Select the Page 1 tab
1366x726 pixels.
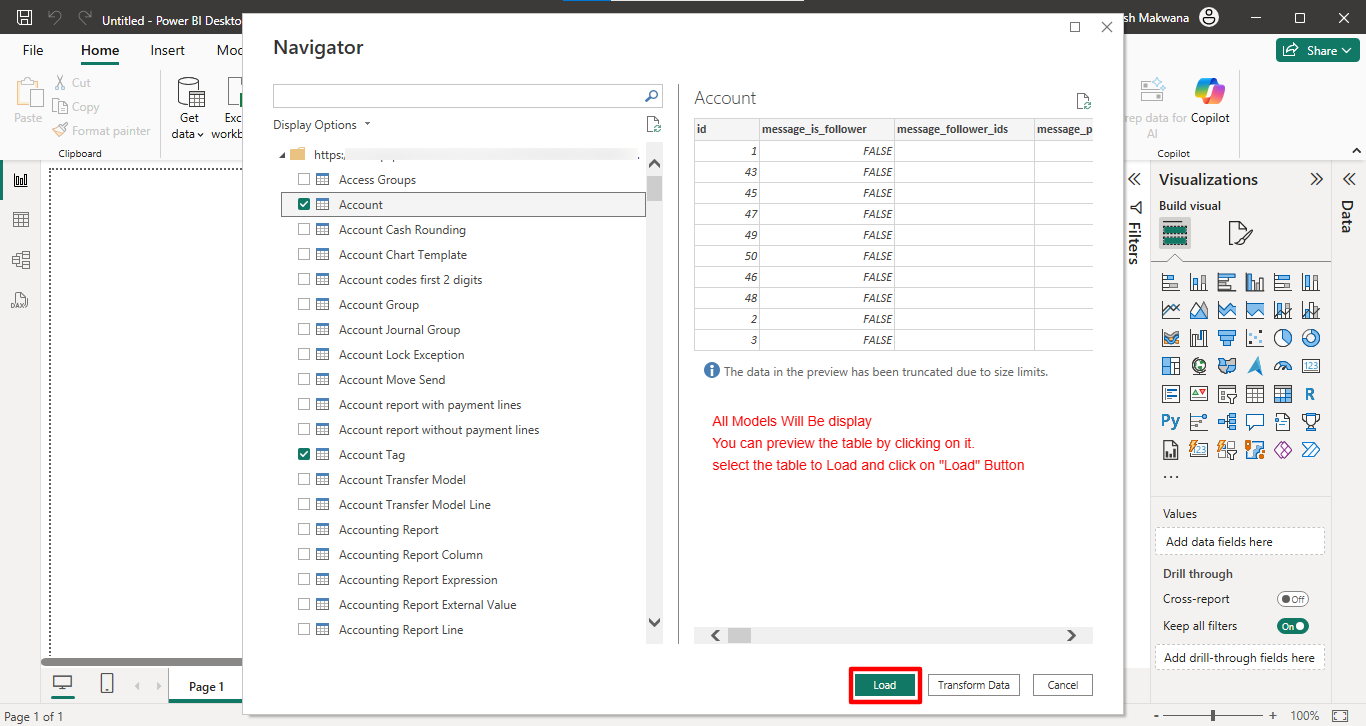click(207, 686)
